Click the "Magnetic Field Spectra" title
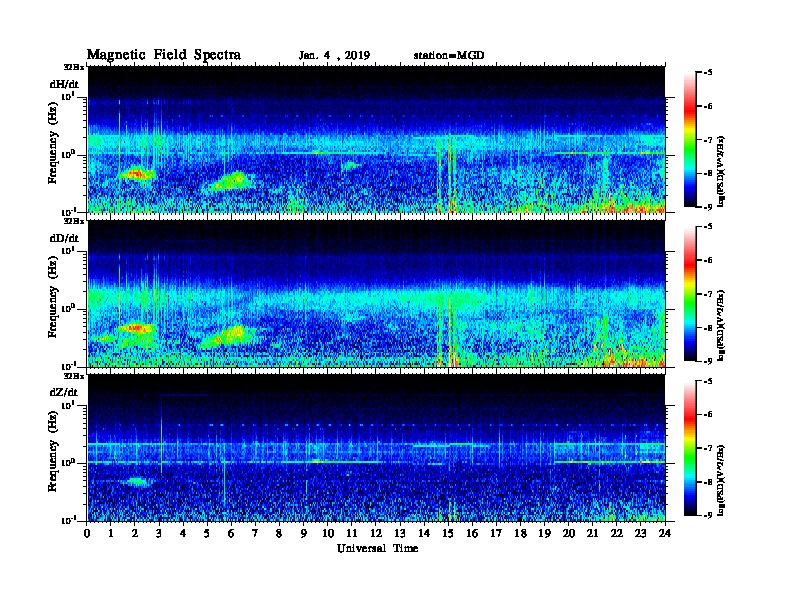The width and height of the screenshot is (792, 612). click(164, 55)
